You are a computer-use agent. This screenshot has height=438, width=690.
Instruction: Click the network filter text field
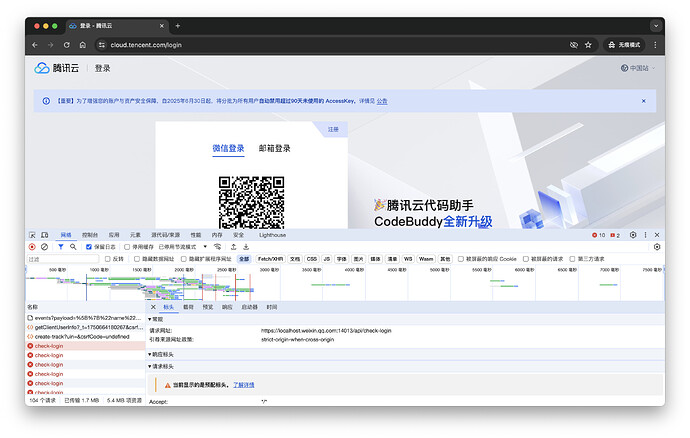pos(62,259)
